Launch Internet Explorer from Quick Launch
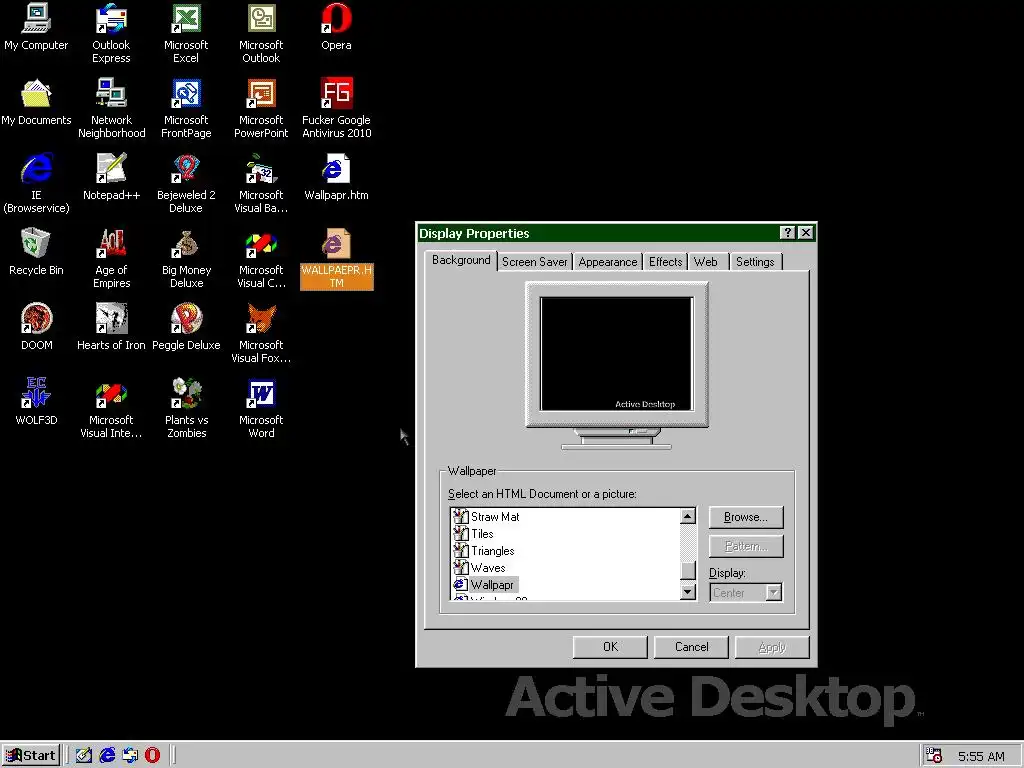1024x768 pixels. 107,756
